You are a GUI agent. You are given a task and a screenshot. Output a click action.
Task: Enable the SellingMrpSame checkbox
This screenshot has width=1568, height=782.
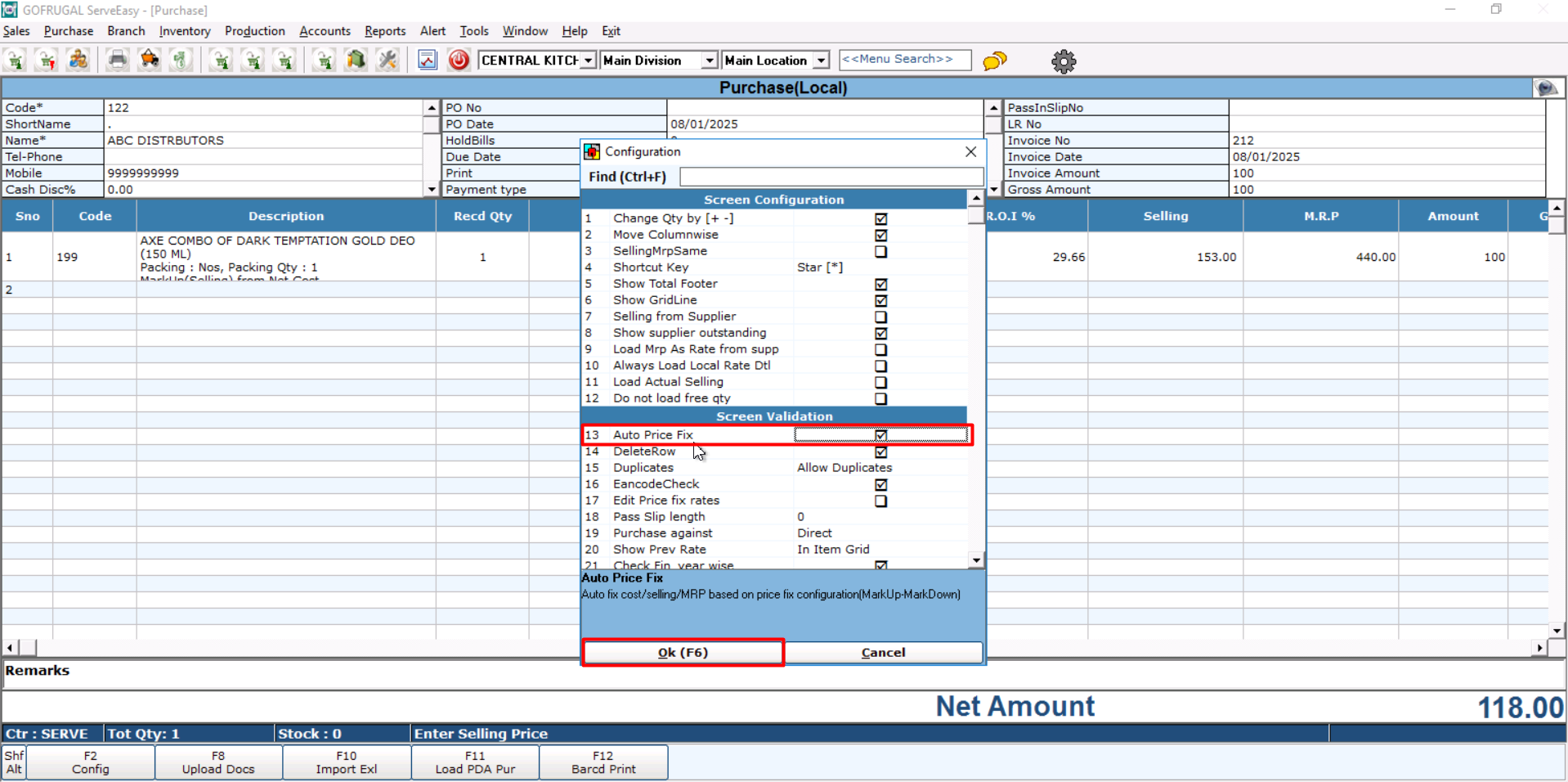[x=880, y=251]
